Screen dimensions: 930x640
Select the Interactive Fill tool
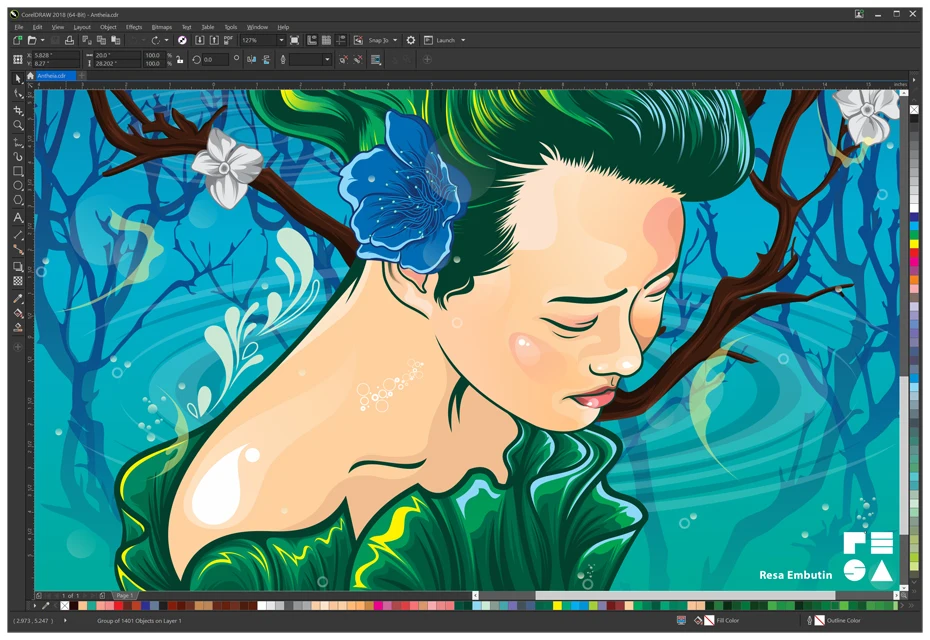click(17, 326)
